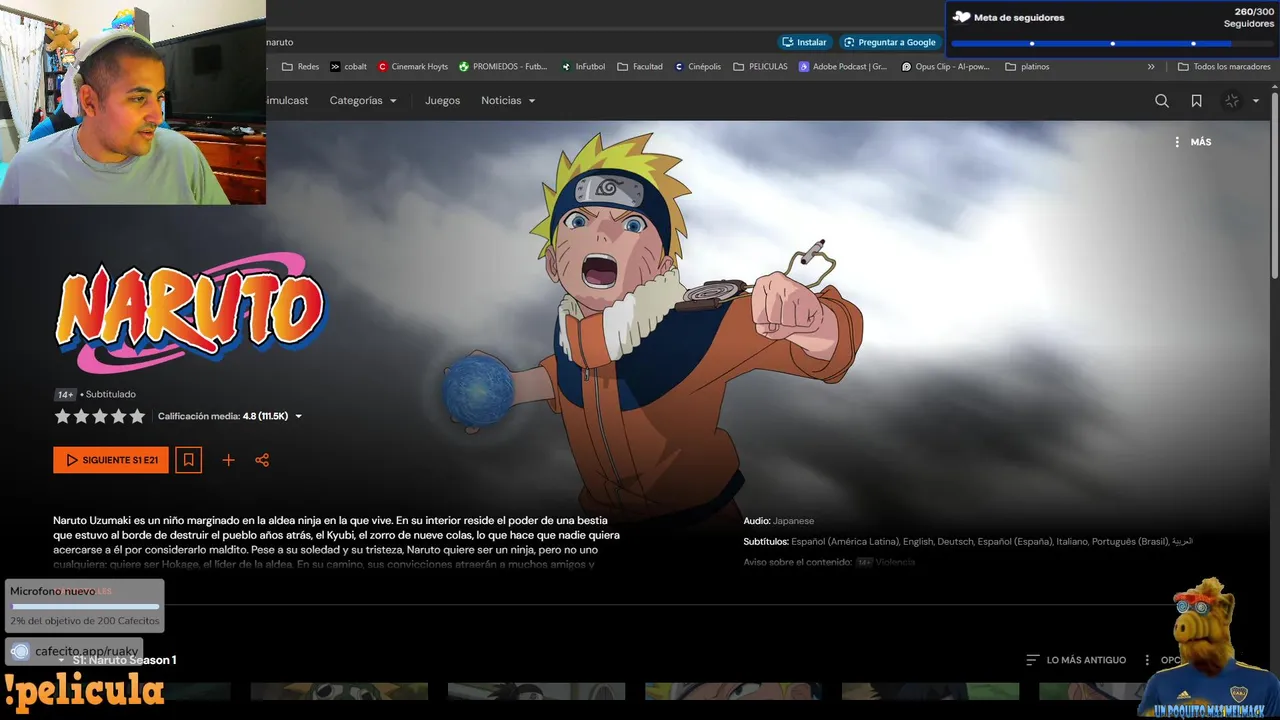Open the watchlist bookmark icon in header
The width and height of the screenshot is (1280, 720).
click(1196, 101)
